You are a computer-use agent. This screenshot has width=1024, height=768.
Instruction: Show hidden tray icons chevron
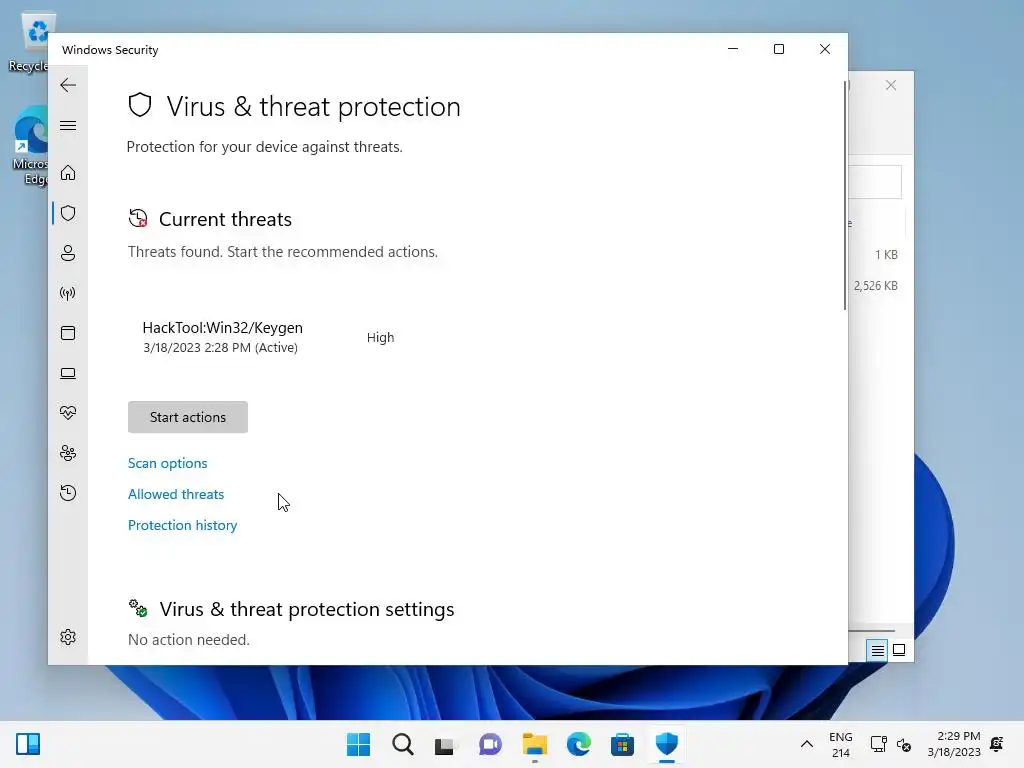[x=807, y=744]
